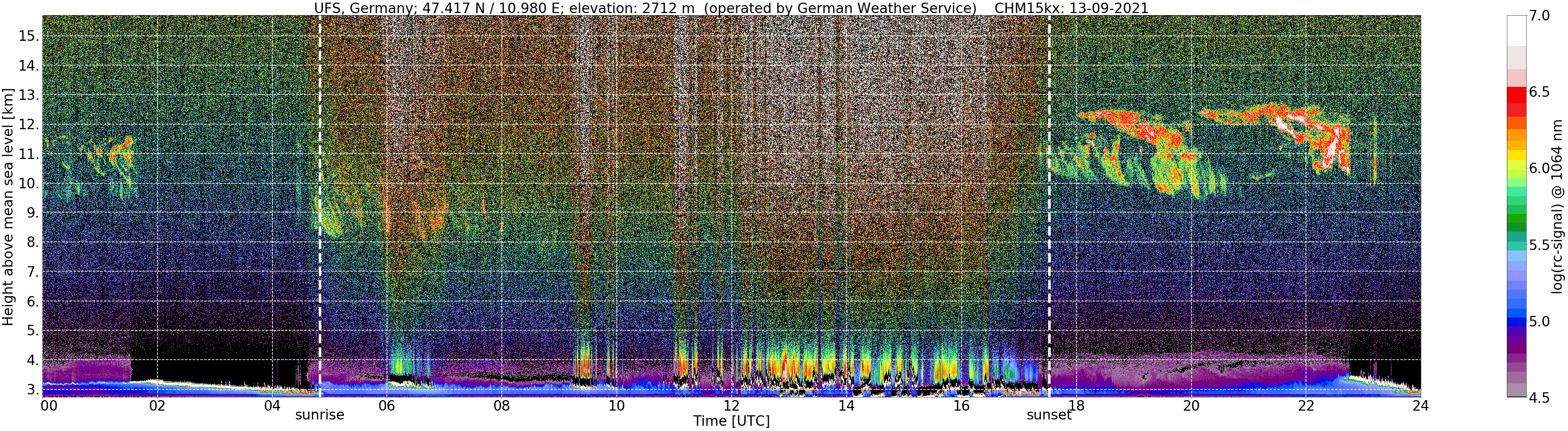Screen dimensions: 1568x431
Task: Click the y-axis tick label 9.
Action: 32,213
